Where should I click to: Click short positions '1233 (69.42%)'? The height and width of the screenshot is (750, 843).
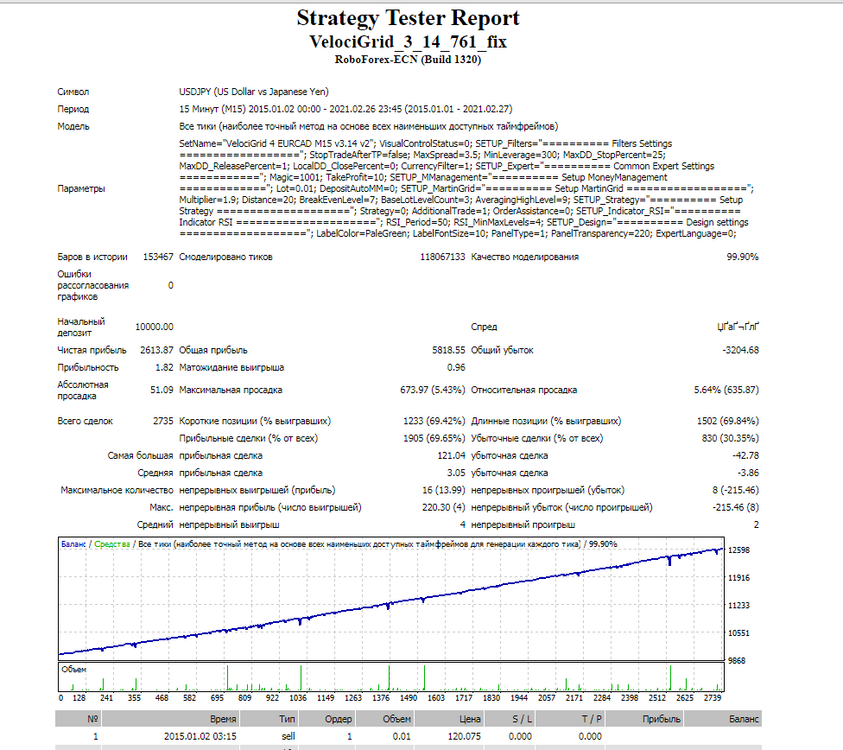click(434, 421)
